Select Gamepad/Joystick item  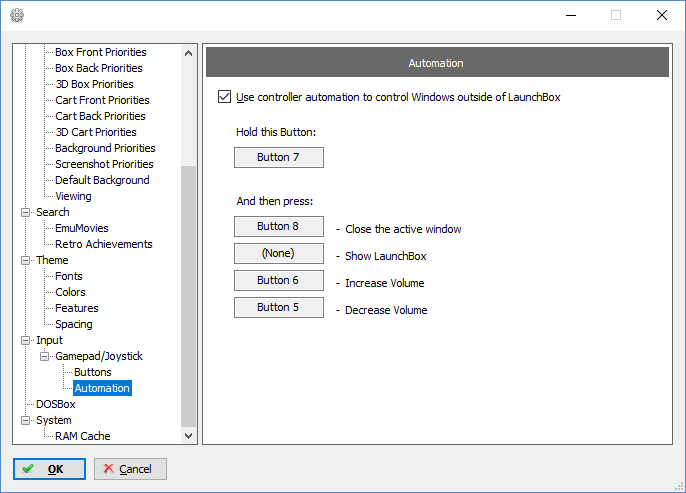tap(98, 357)
